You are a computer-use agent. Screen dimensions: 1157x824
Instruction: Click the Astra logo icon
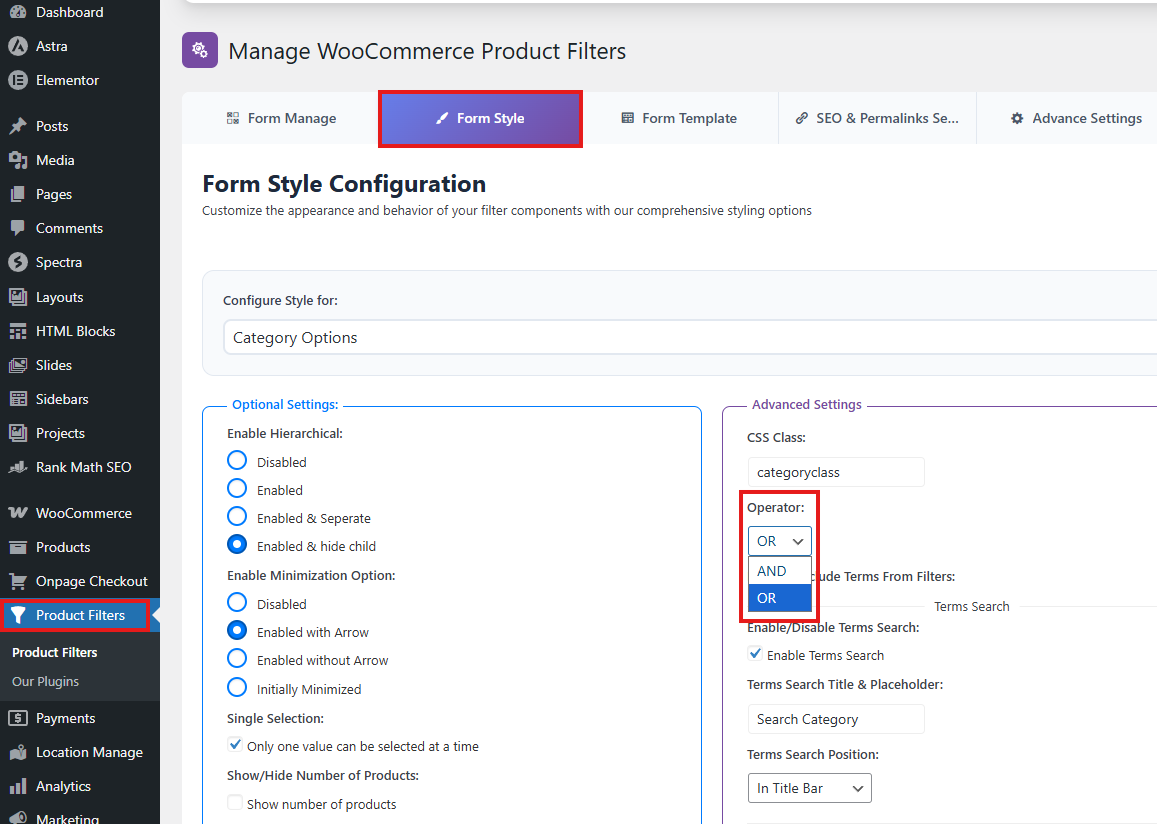coord(18,46)
